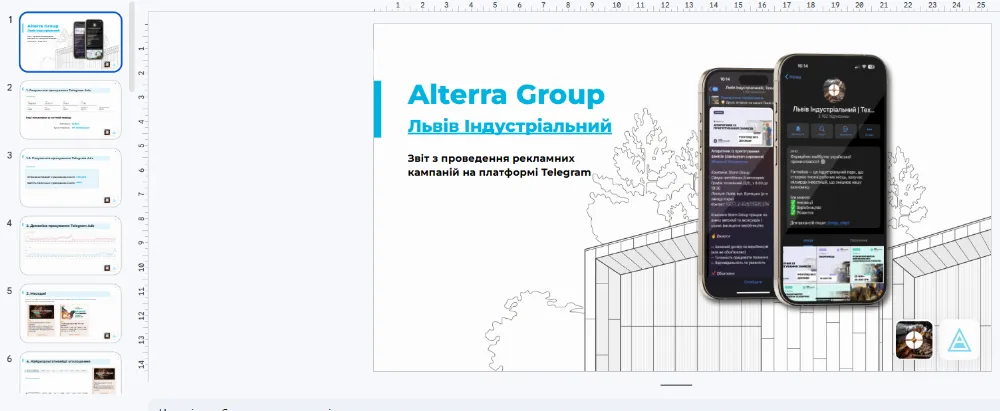Click the round channel logo icon on slide

click(914, 340)
